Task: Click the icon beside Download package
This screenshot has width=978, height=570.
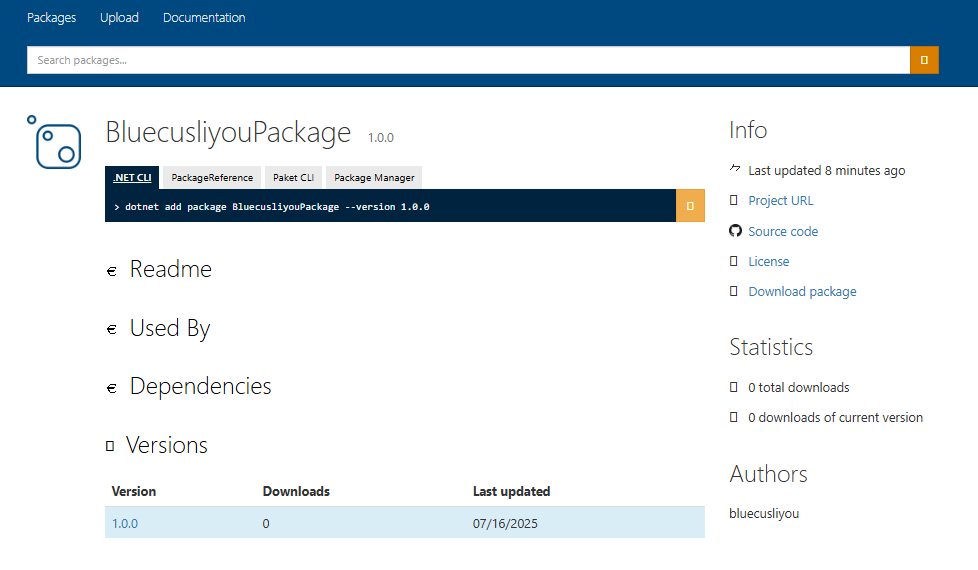Action: tap(734, 291)
